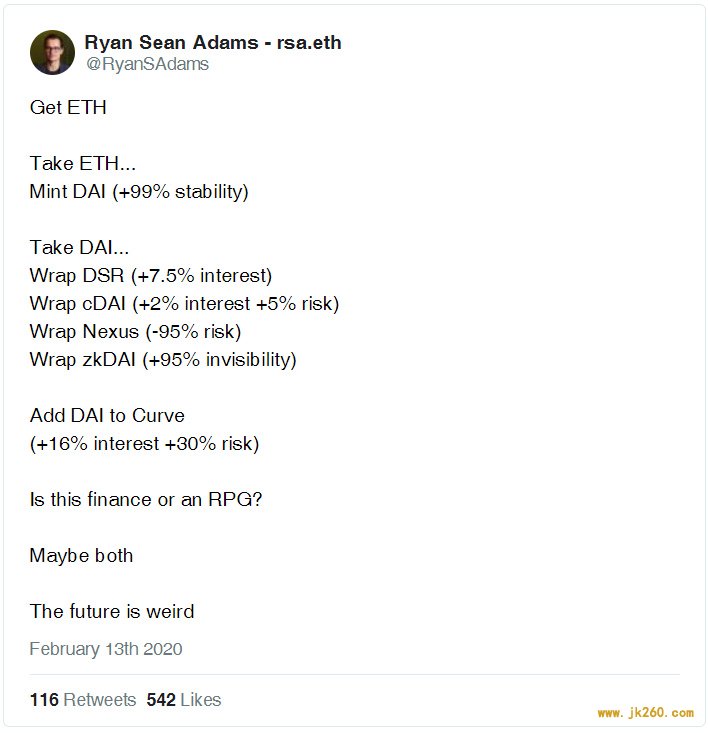Viewport: 708px width, 733px height.
Task: Open Ryan Sean Adams profile picture
Action: (x=52, y=52)
